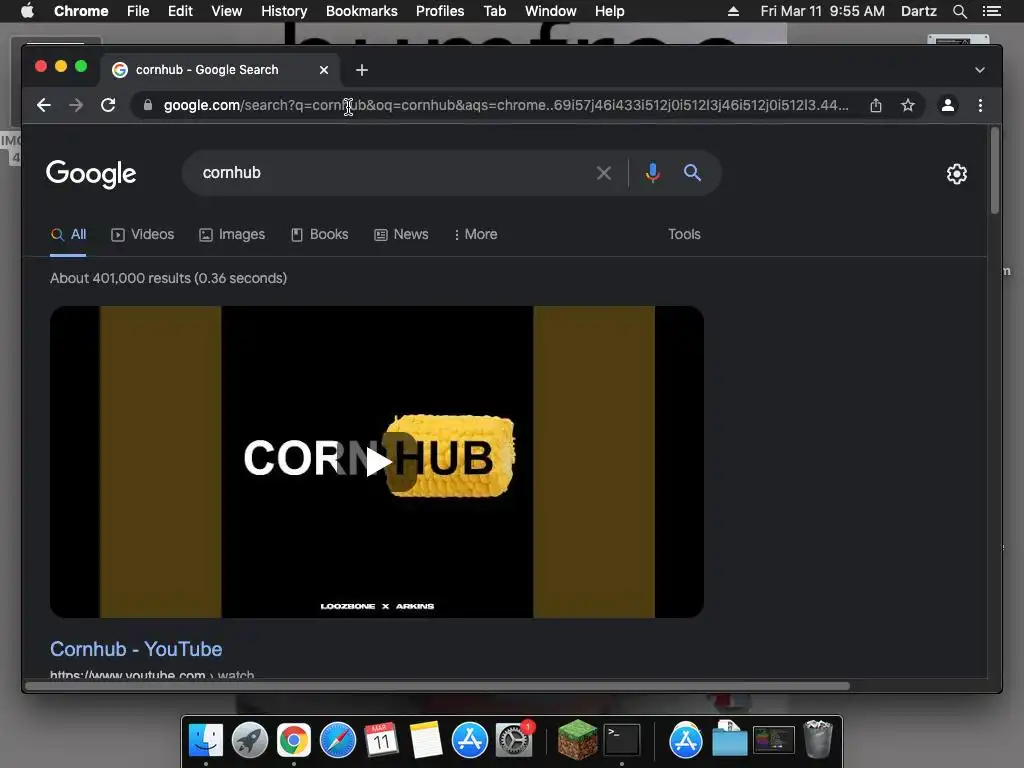Open the Help menu
The height and width of the screenshot is (768, 1024).
coord(609,11)
